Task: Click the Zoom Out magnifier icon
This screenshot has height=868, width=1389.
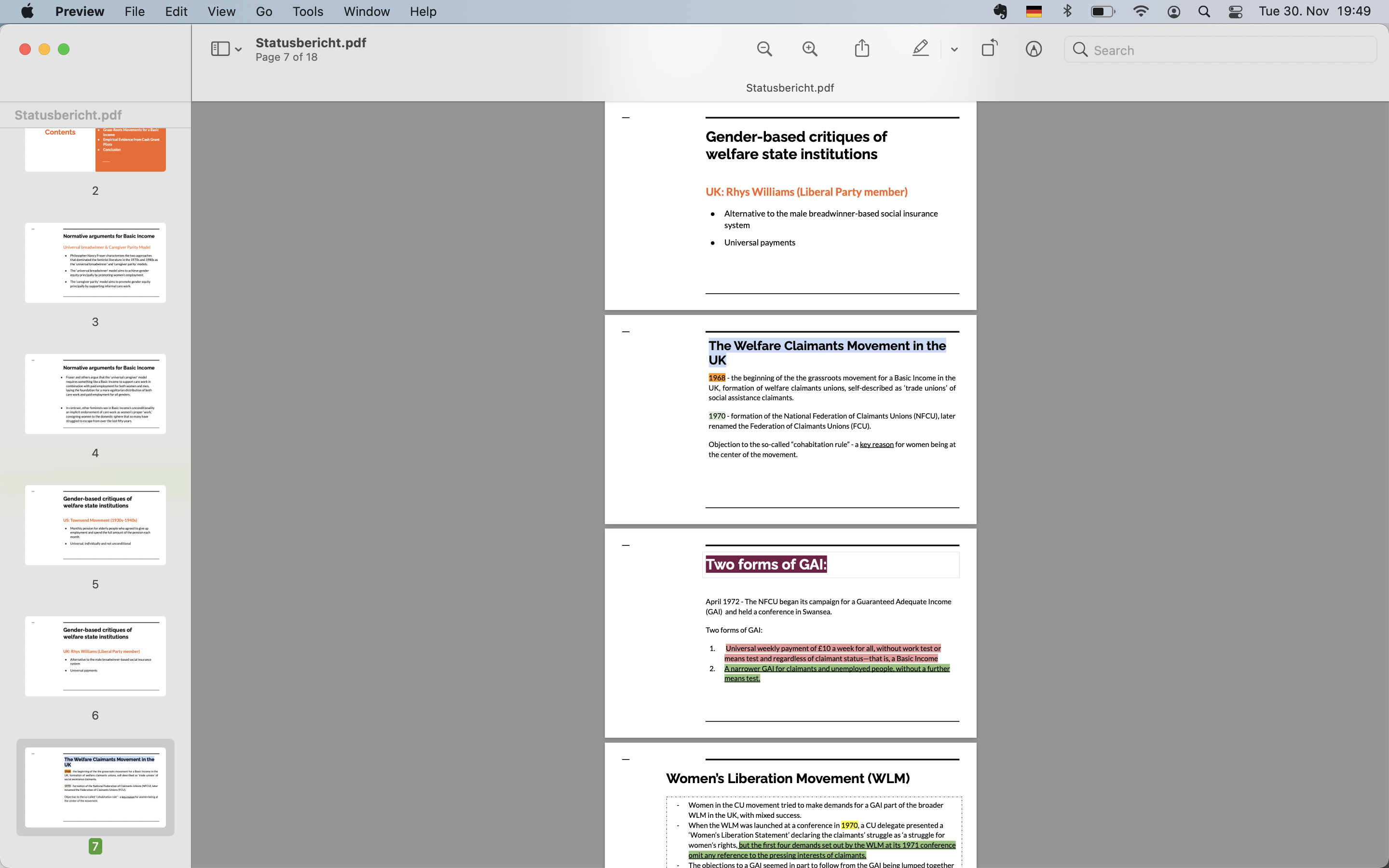Action: tap(764, 49)
